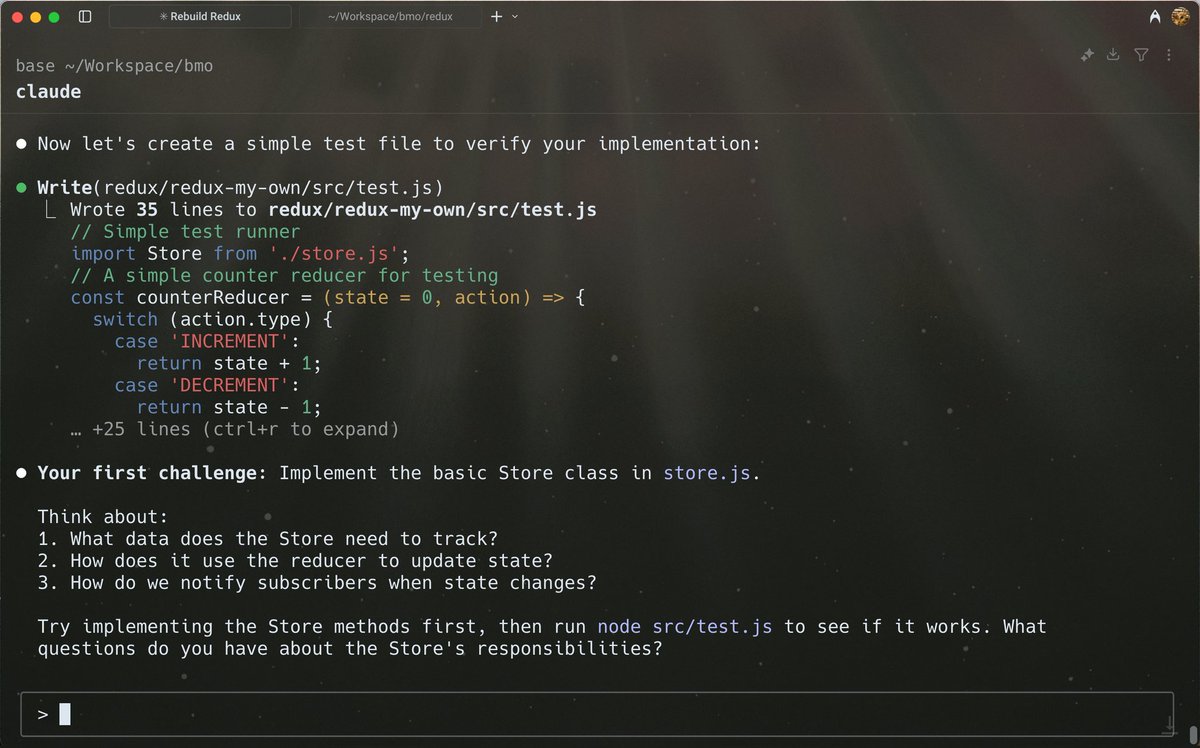The width and height of the screenshot is (1200, 748).
Task: Click the 'switch (action.type)' code line
Action: click(213, 319)
